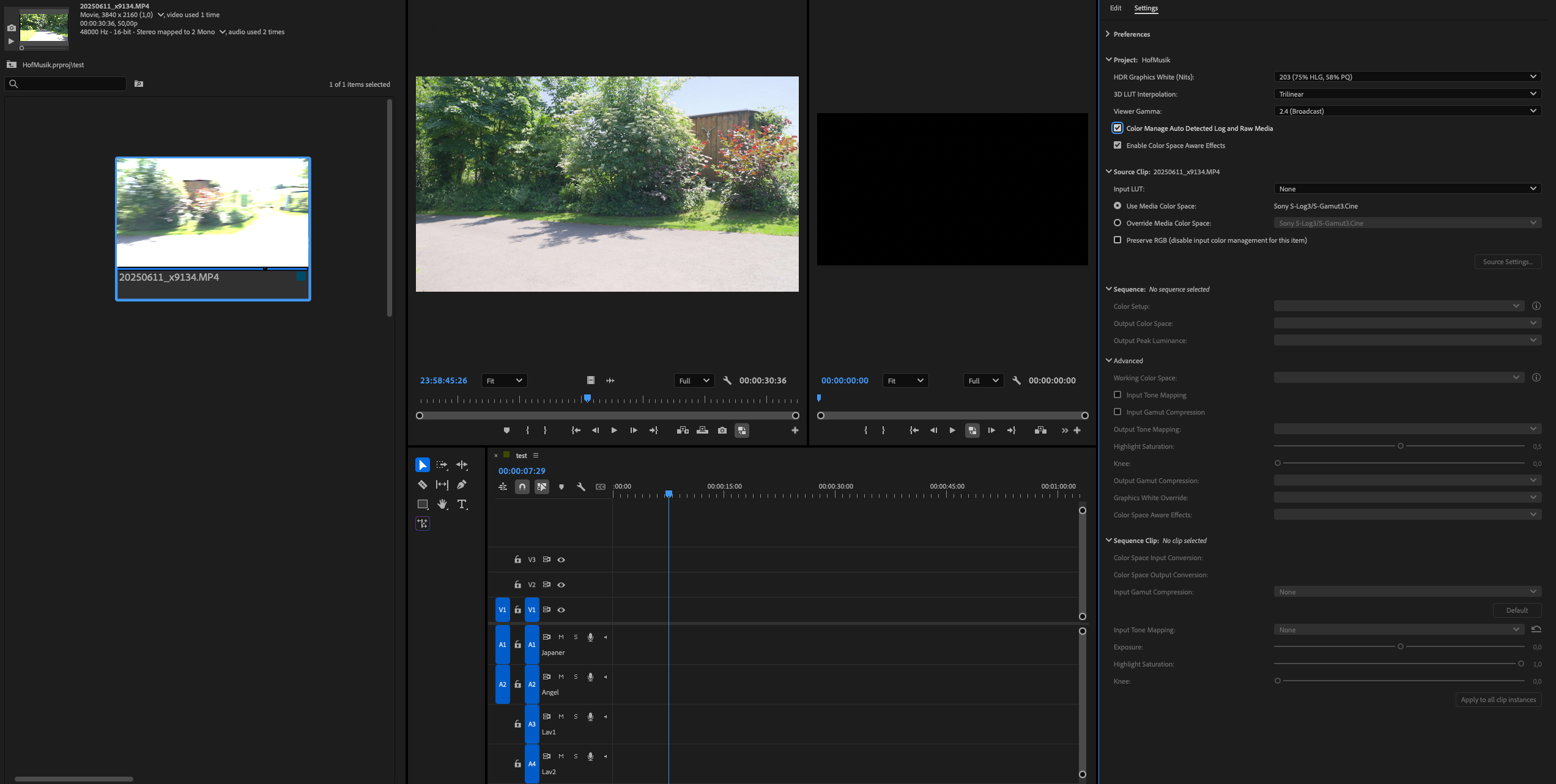Open the Source Monitor wrench settings icon
The image size is (1556, 784).
point(727,380)
